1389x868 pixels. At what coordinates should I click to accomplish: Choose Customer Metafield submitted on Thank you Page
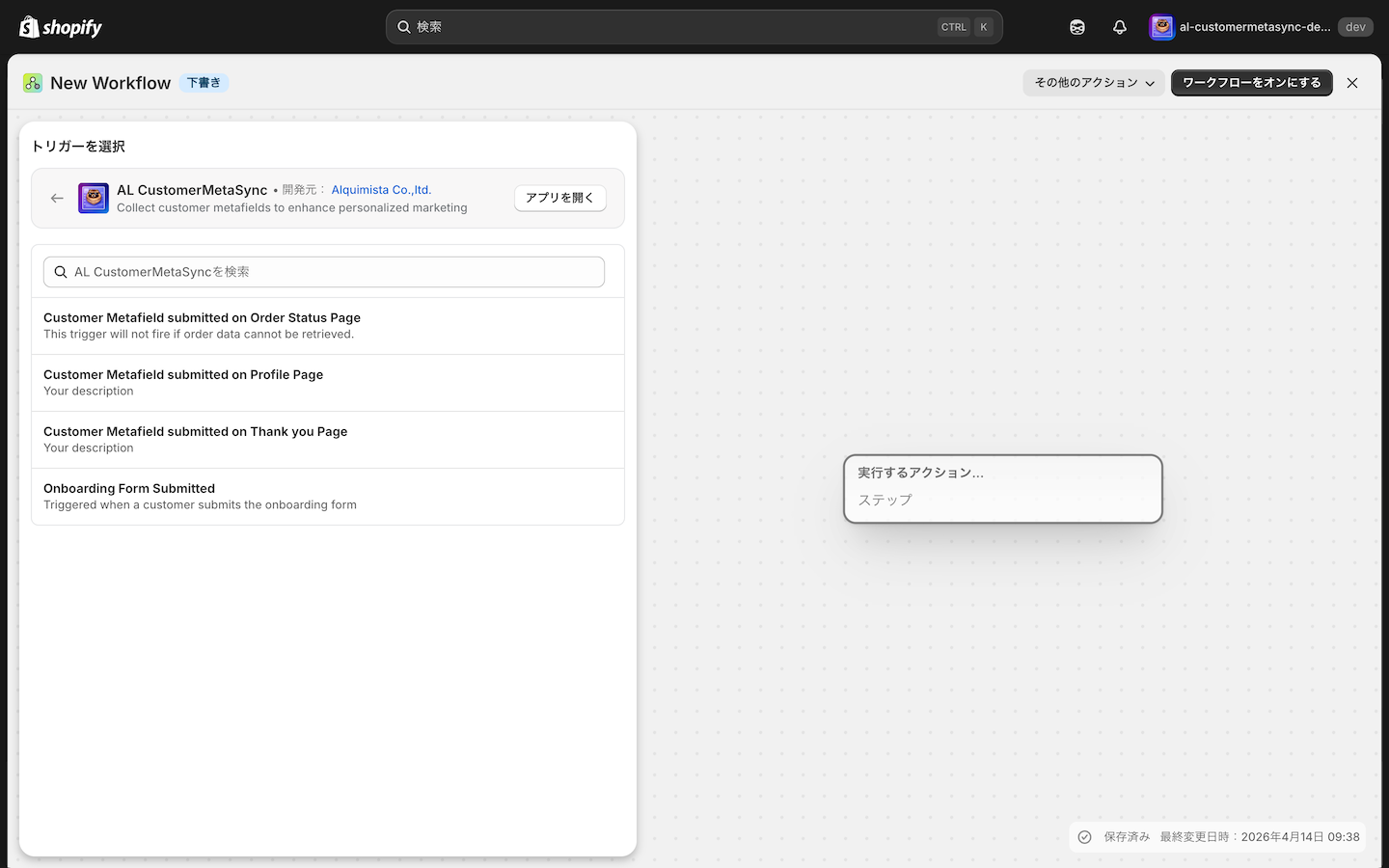(328, 440)
